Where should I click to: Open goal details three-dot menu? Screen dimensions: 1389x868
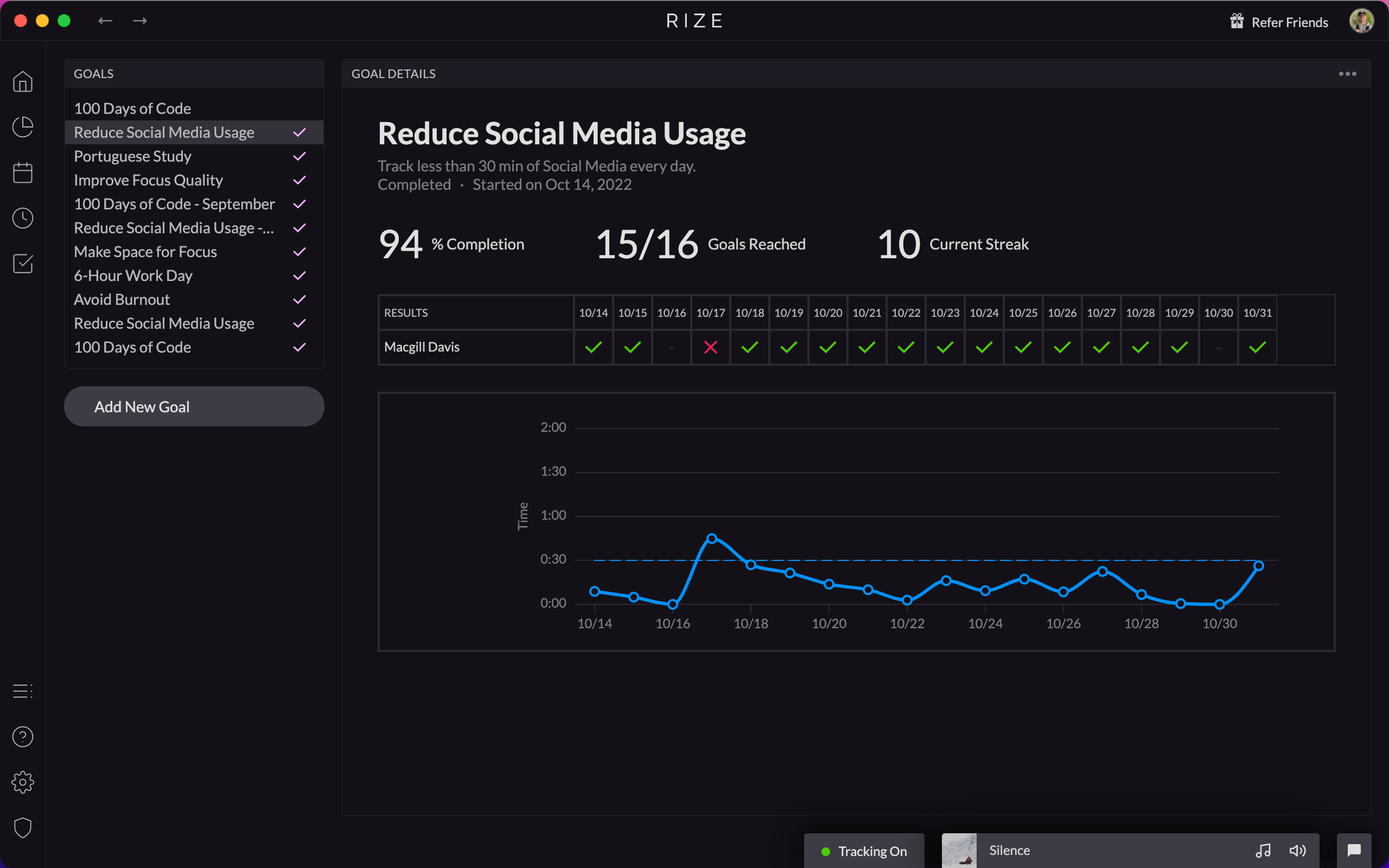point(1348,73)
